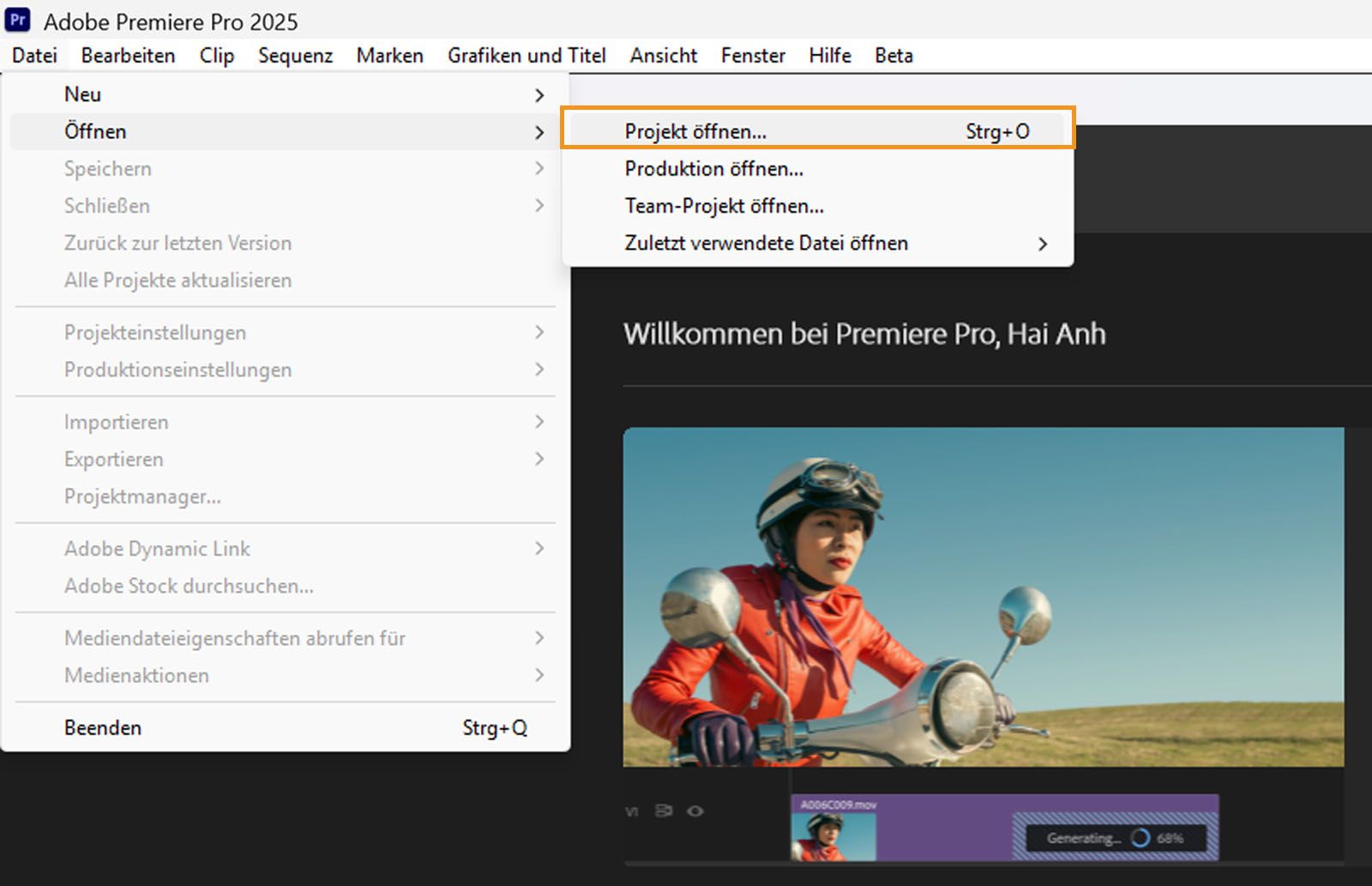Expand the Medienaktionen submenu
Screen dimensions: 1372x886
coord(286,676)
